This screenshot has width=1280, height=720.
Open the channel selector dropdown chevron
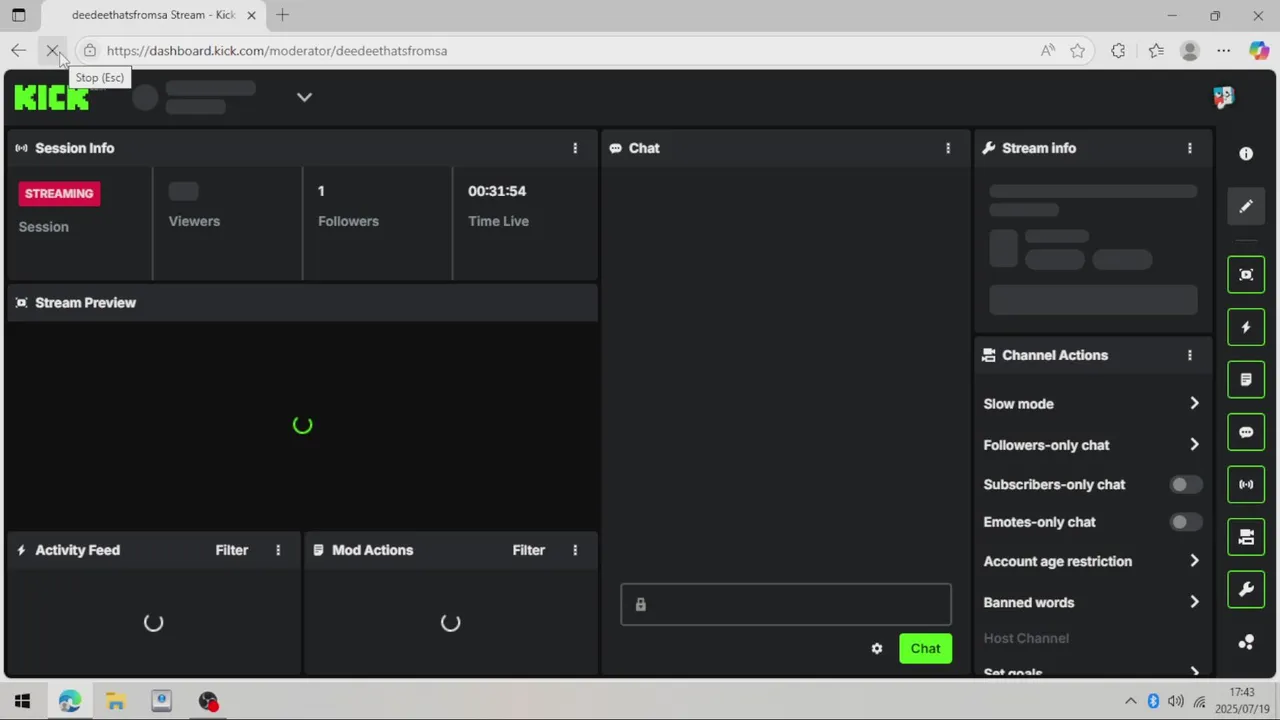tap(305, 97)
